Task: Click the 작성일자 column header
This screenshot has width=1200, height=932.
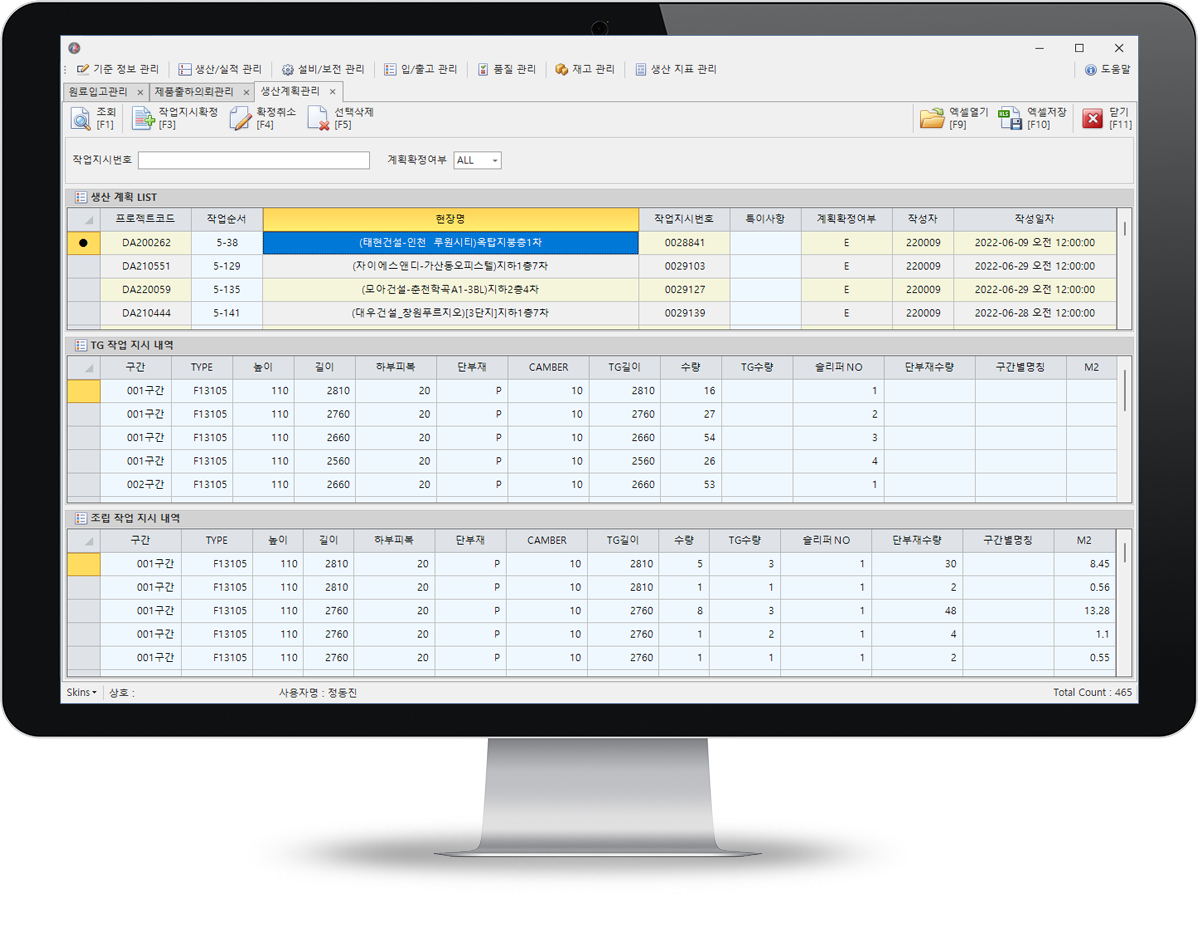Action: point(1034,219)
